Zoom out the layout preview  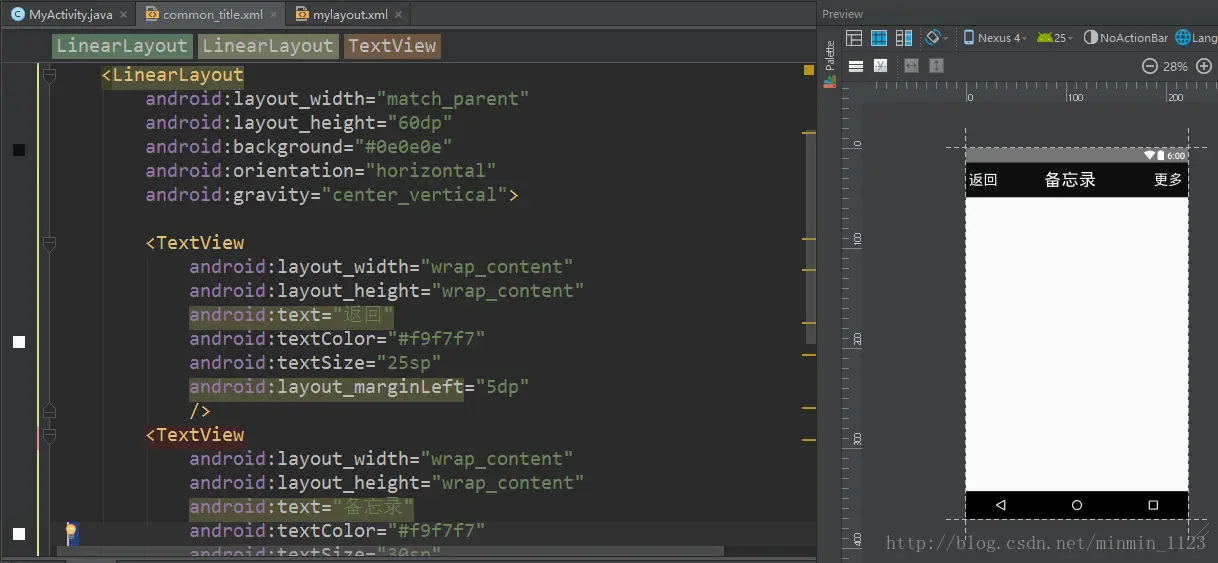1149,66
